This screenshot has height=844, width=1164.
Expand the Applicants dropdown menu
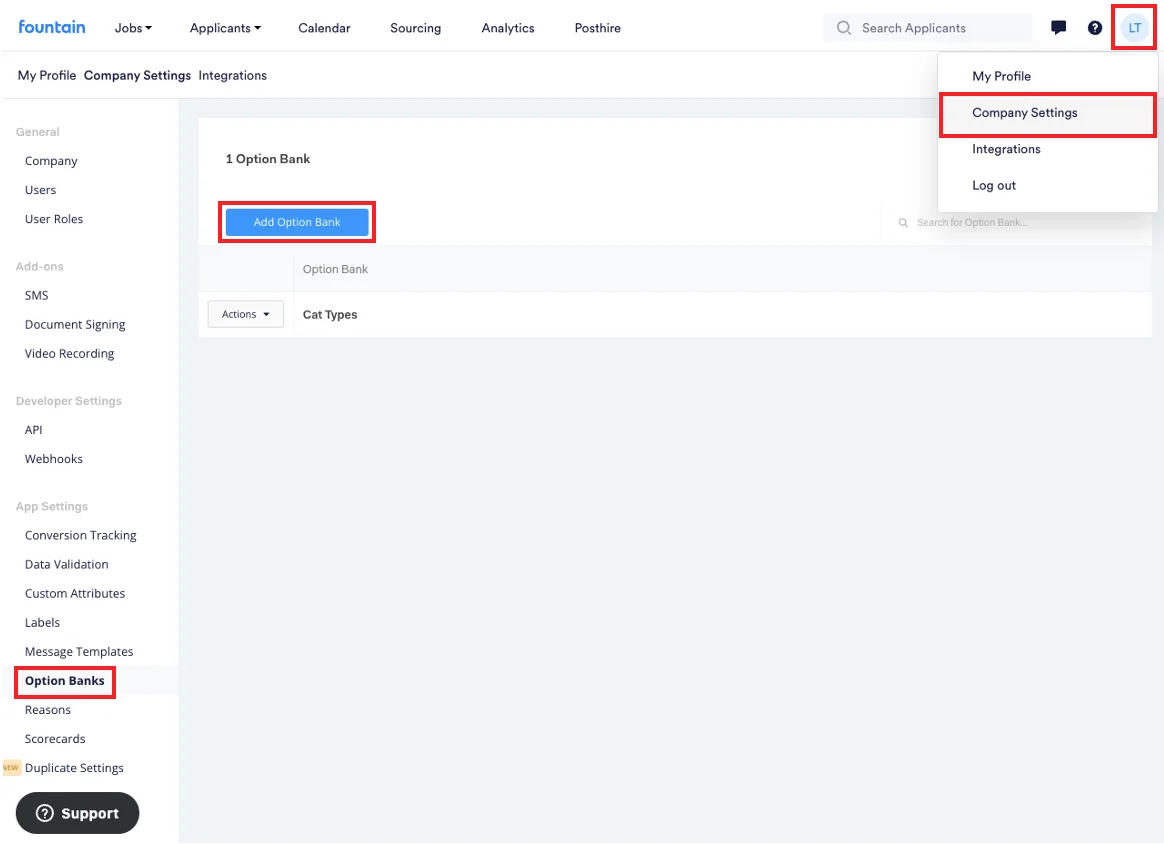tap(225, 27)
